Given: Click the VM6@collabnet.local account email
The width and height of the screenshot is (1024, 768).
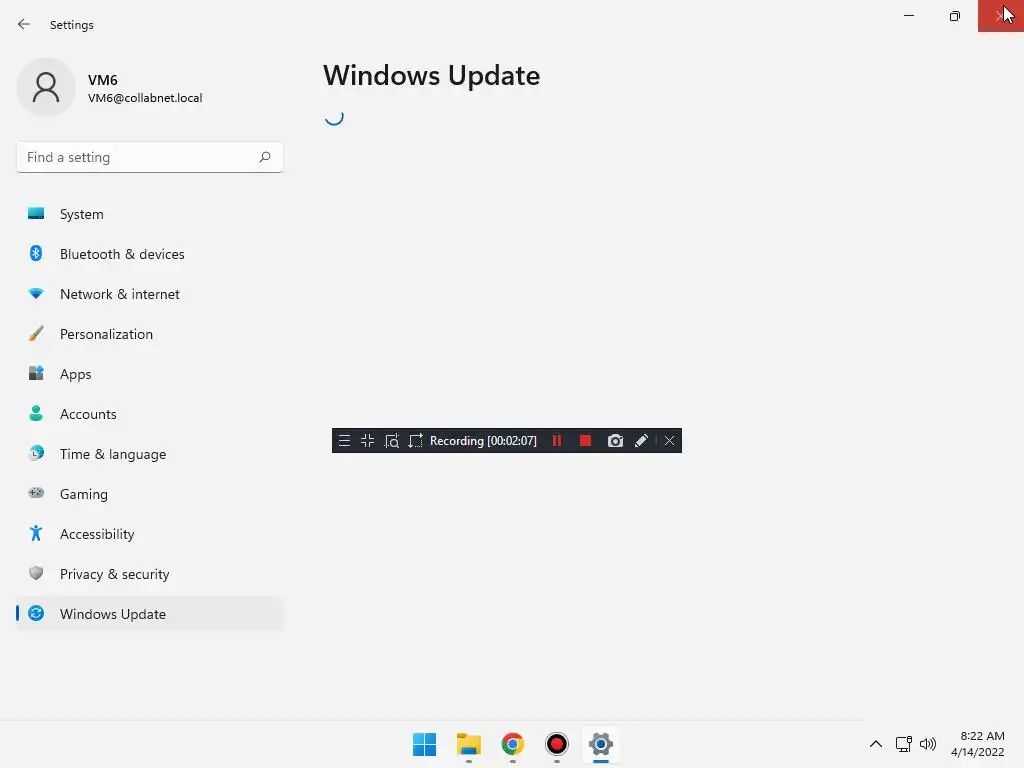Looking at the screenshot, I should [x=145, y=98].
